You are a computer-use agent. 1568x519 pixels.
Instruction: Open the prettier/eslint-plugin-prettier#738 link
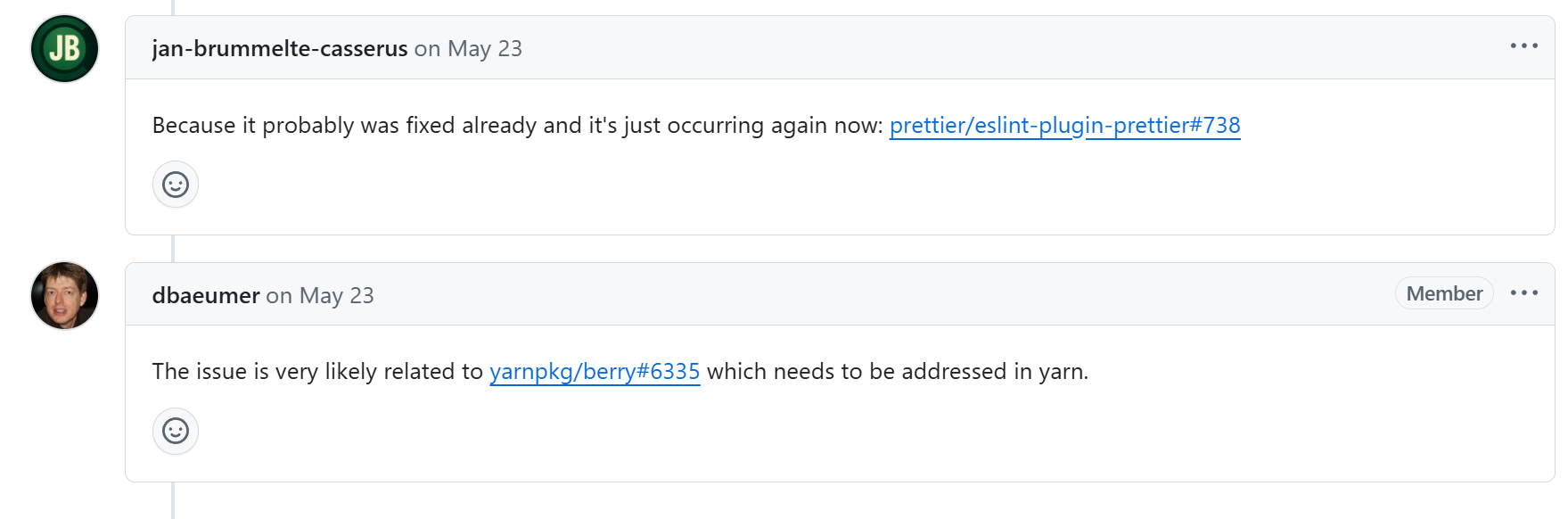tap(1064, 126)
